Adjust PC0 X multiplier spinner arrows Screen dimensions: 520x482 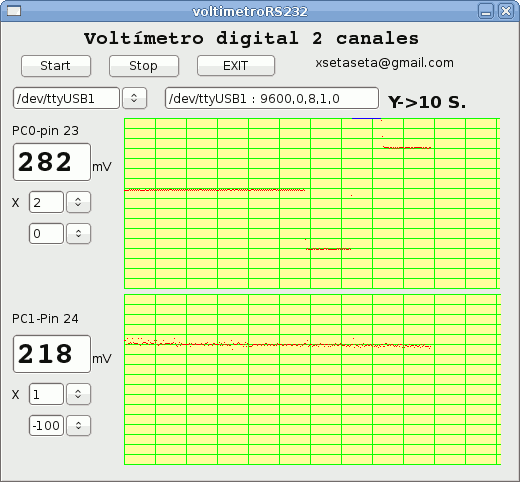[x=78, y=202]
